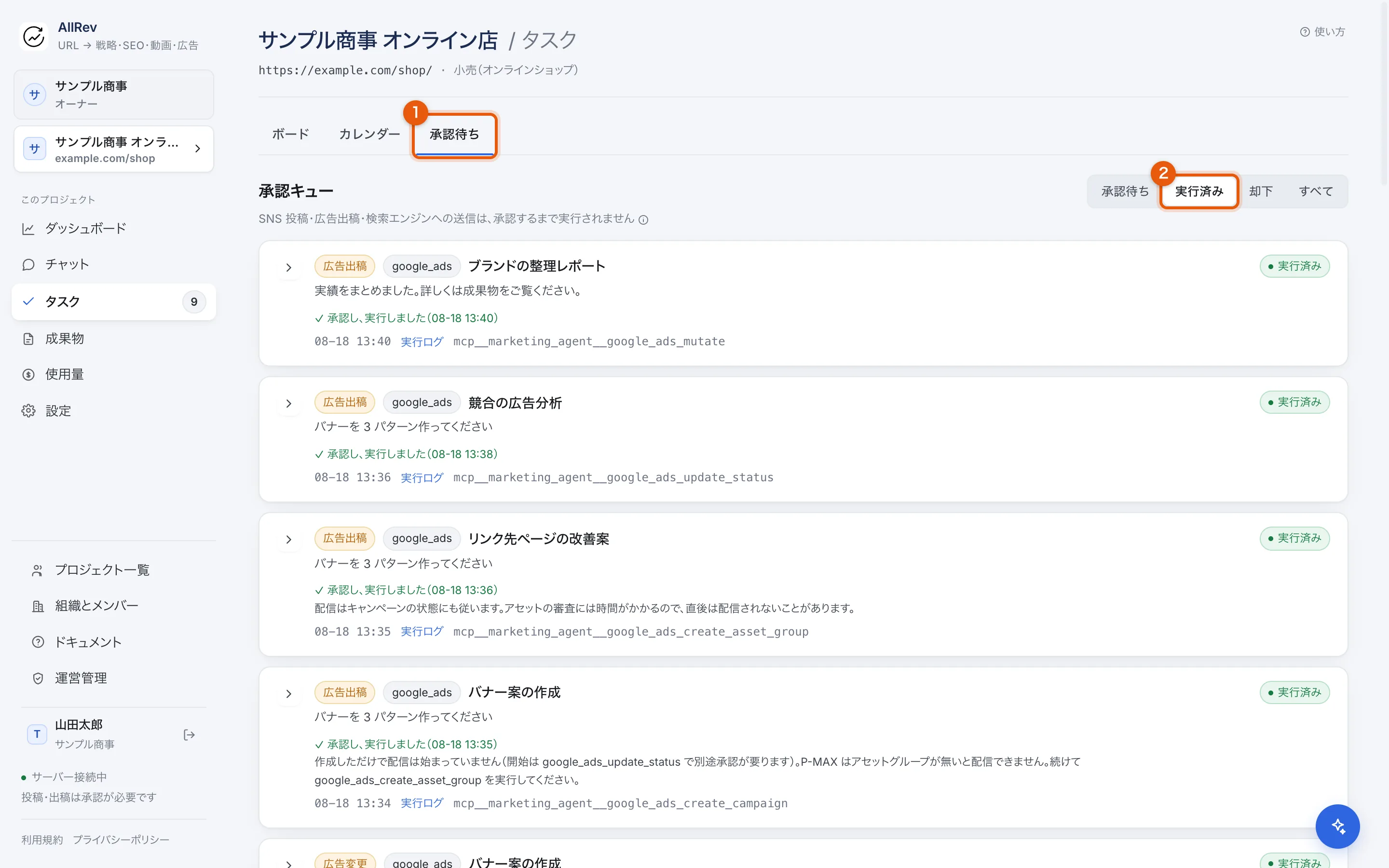The height and width of the screenshot is (868, 1389).
Task: Open 実行ログ for google_ads_create_asset_group entry
Action: pos(422,632)
